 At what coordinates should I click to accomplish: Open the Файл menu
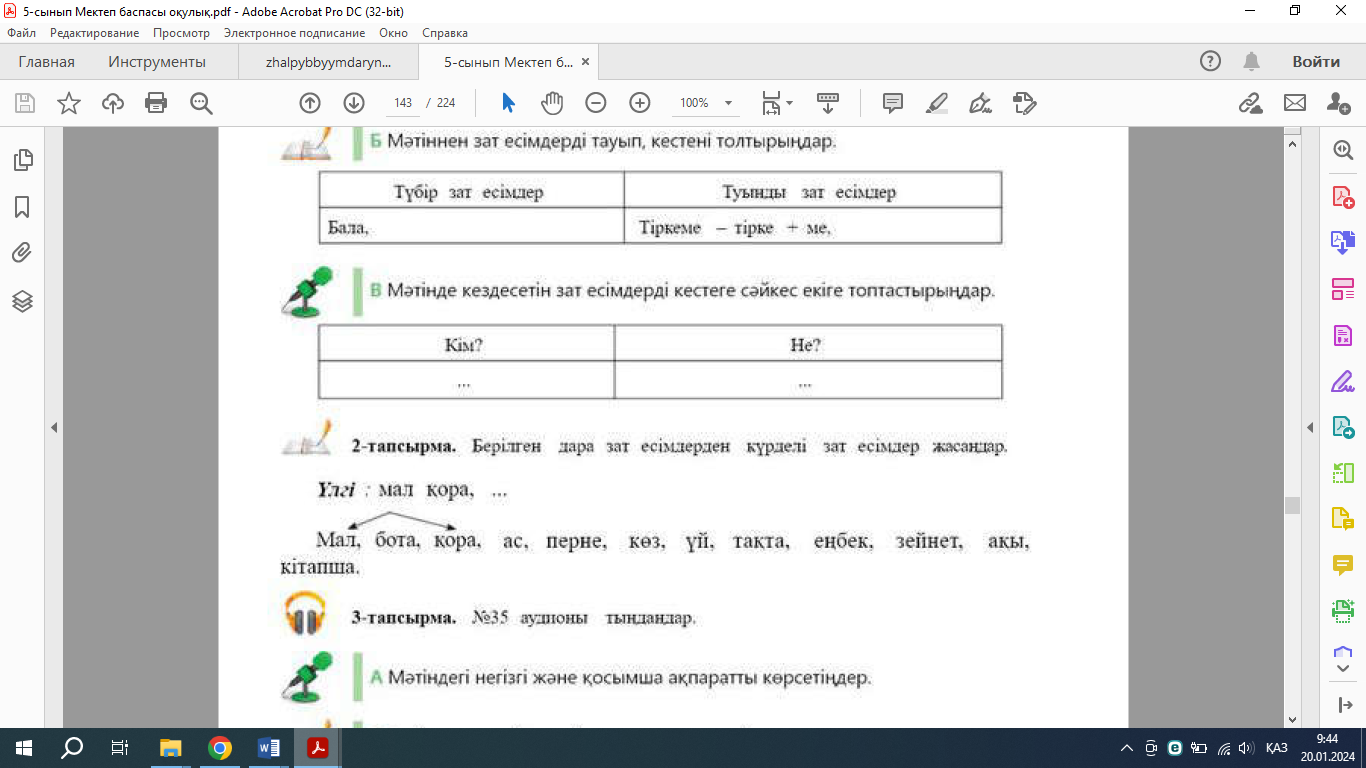(x=22, y=33)
